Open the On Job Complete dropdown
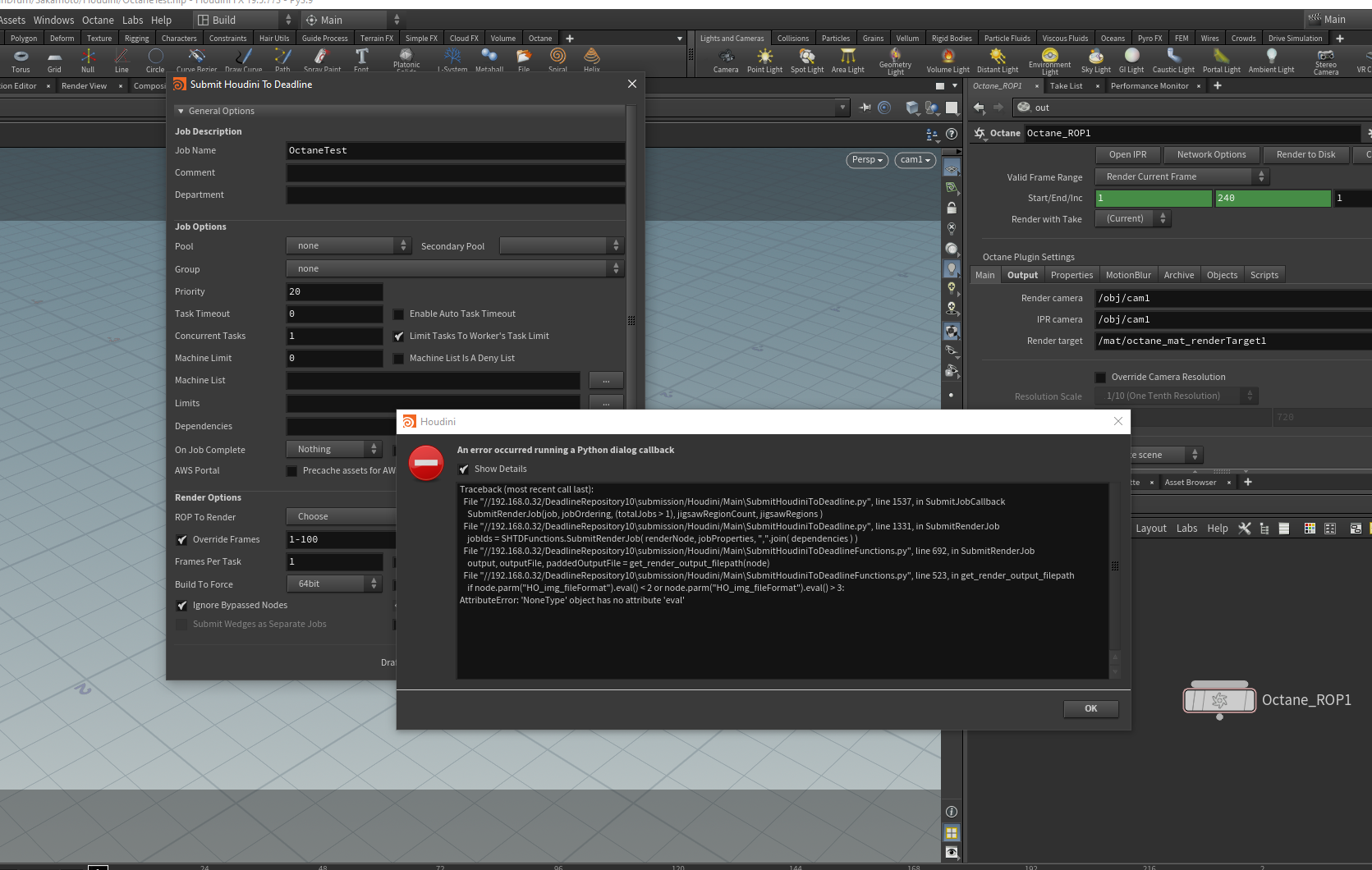 tap(333, 449)
